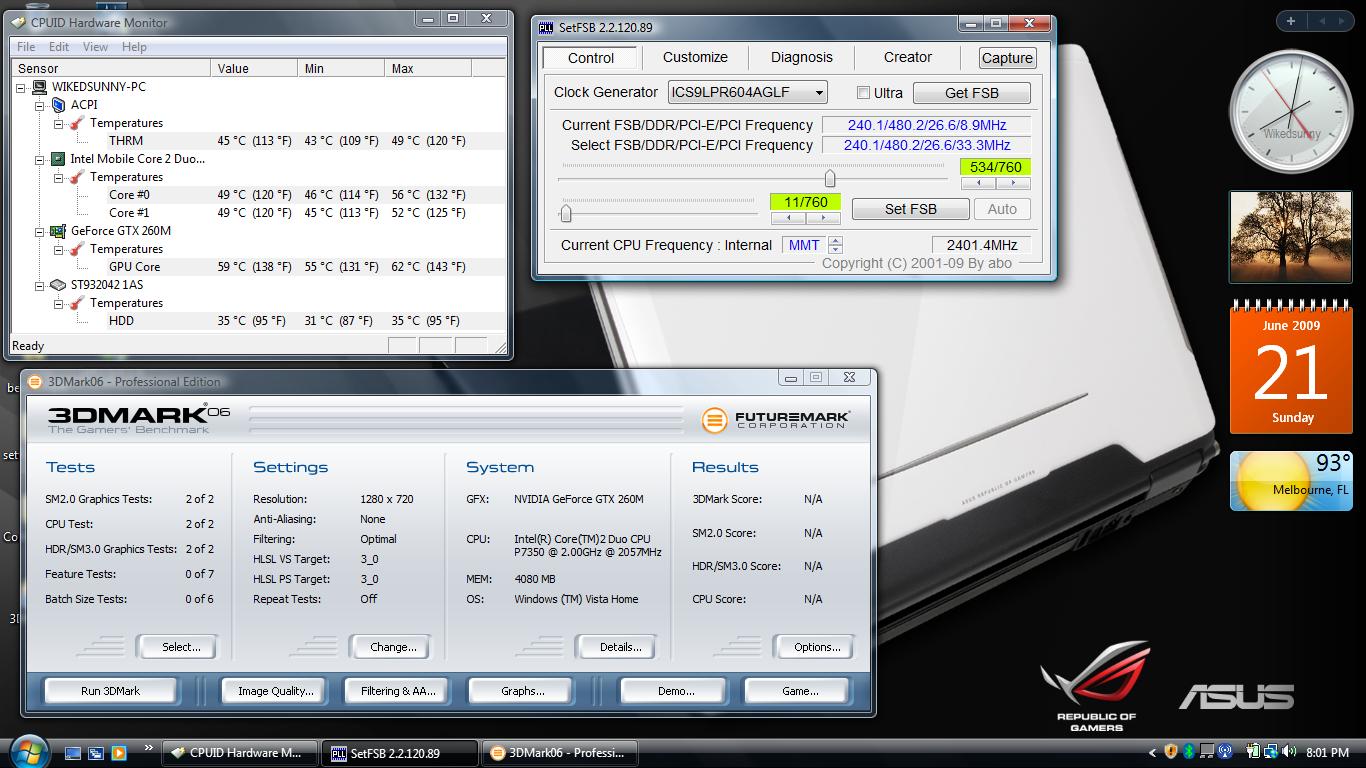
Task: Switch to 3DMark06 taskbar button
Action: point(562,753)
